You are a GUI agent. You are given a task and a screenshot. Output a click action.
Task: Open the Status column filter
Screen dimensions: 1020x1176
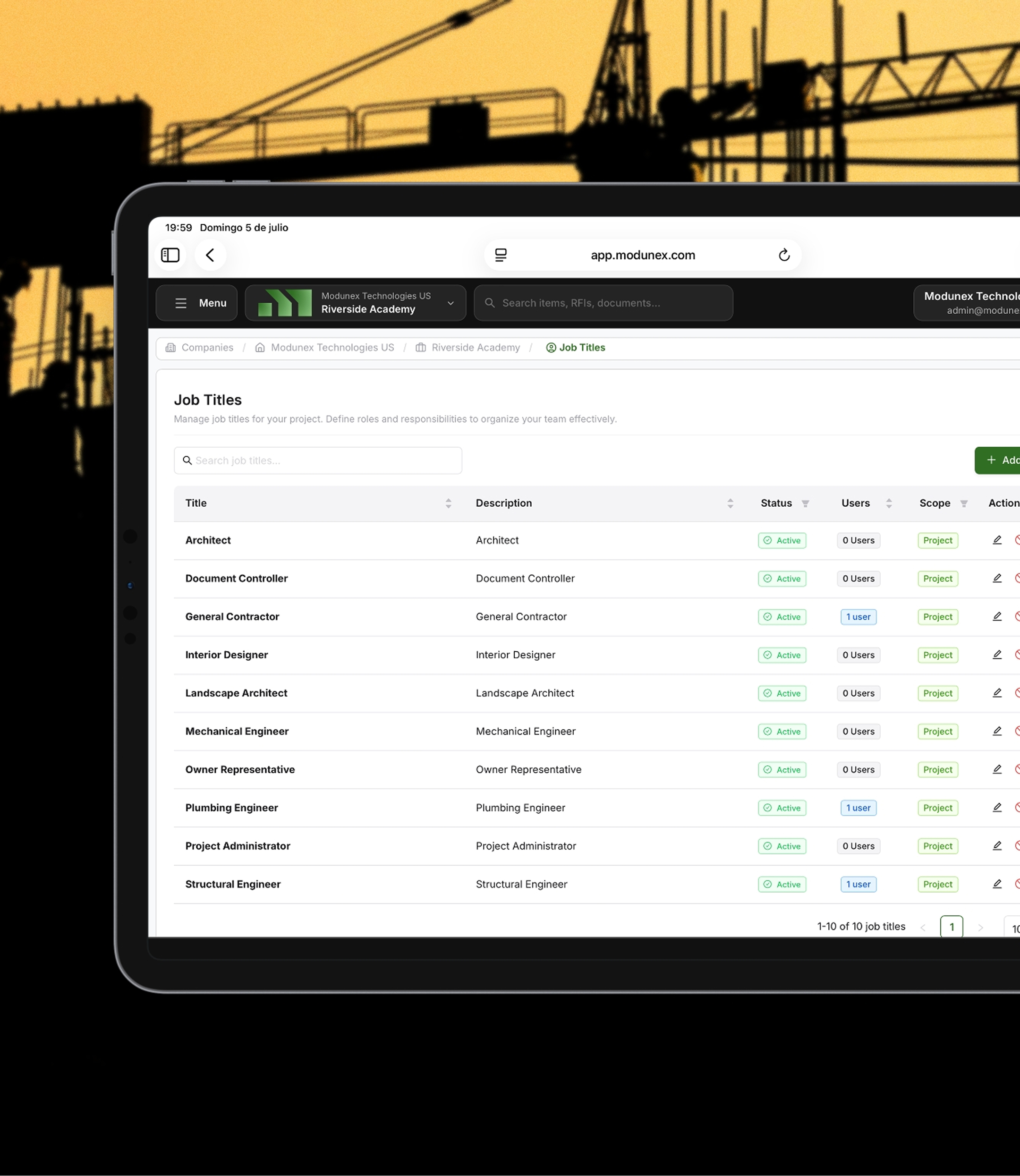click(805, 504)
